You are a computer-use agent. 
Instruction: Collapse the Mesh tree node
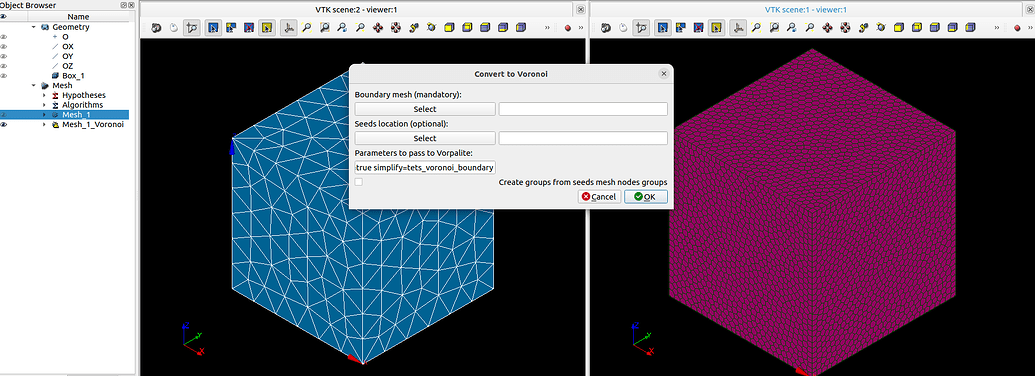pyautogui.click(x=34, y=85)
